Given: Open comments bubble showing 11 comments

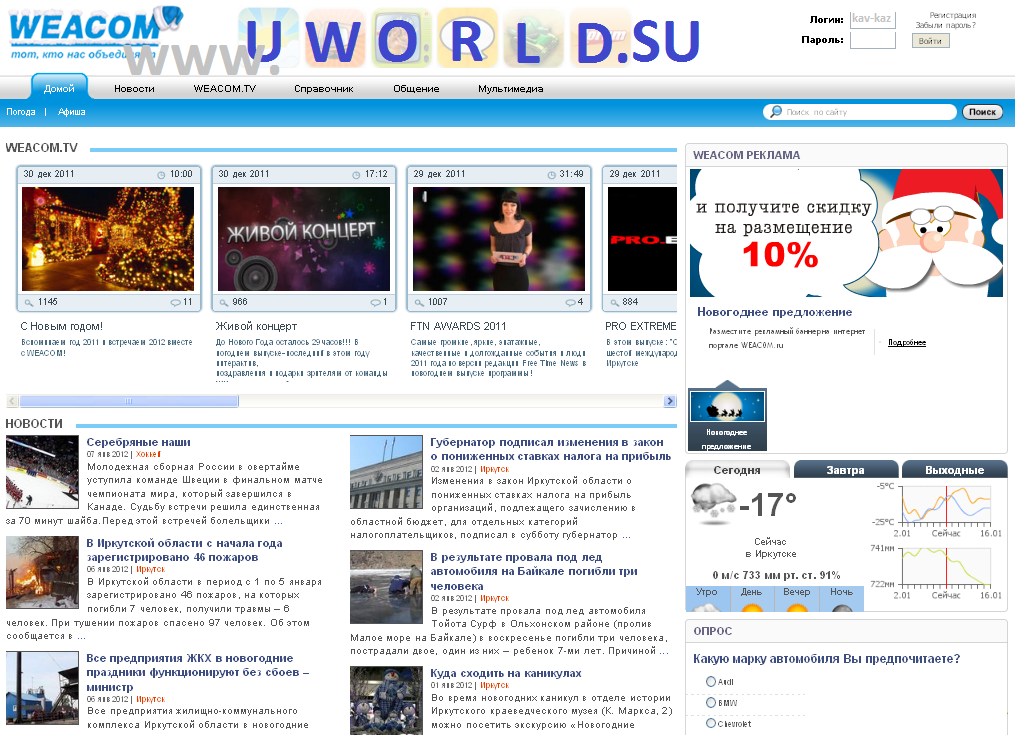Looking at the screenshot, I should click(x=175, y=302).
